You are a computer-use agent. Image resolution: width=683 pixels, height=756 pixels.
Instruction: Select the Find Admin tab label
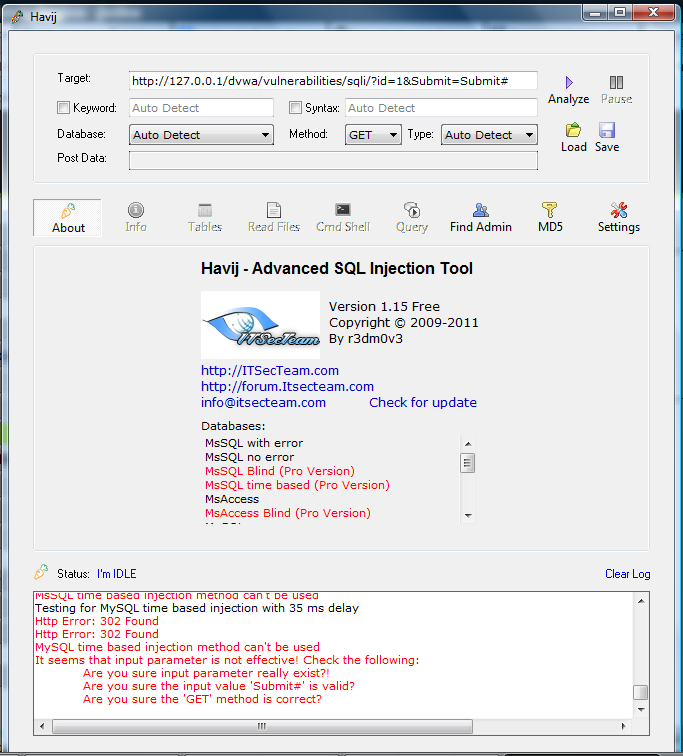coord(481,227)
